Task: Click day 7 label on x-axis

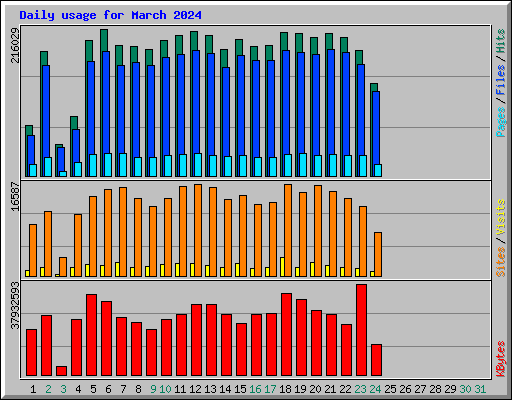Action: click(123, 389)
